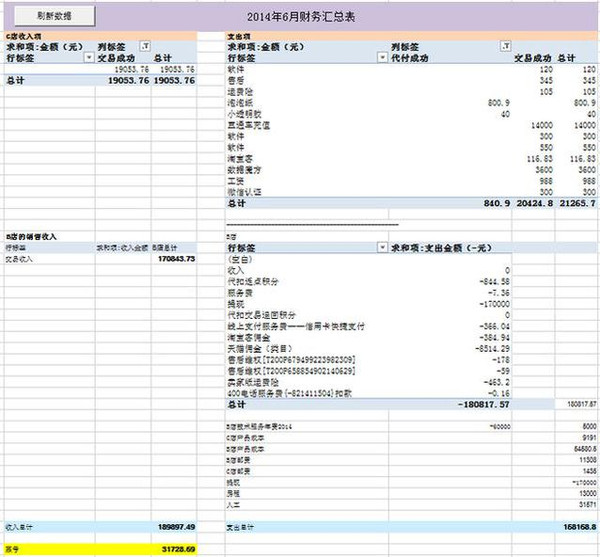Select the 代扣返点积分 row label
This screenshot has height=557, width=600.
pos(253,282)
